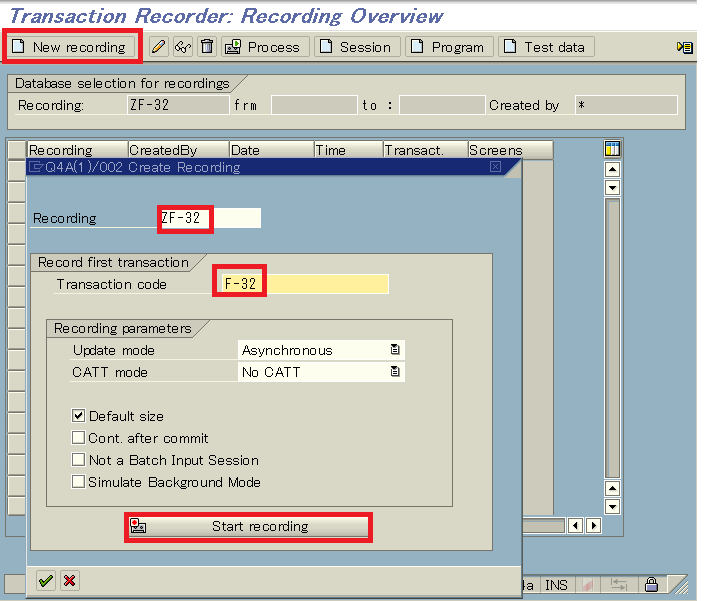This screenshot has width=708, height=601.
Task: Click the Process button in toolbar
Action: coord(265,47)
